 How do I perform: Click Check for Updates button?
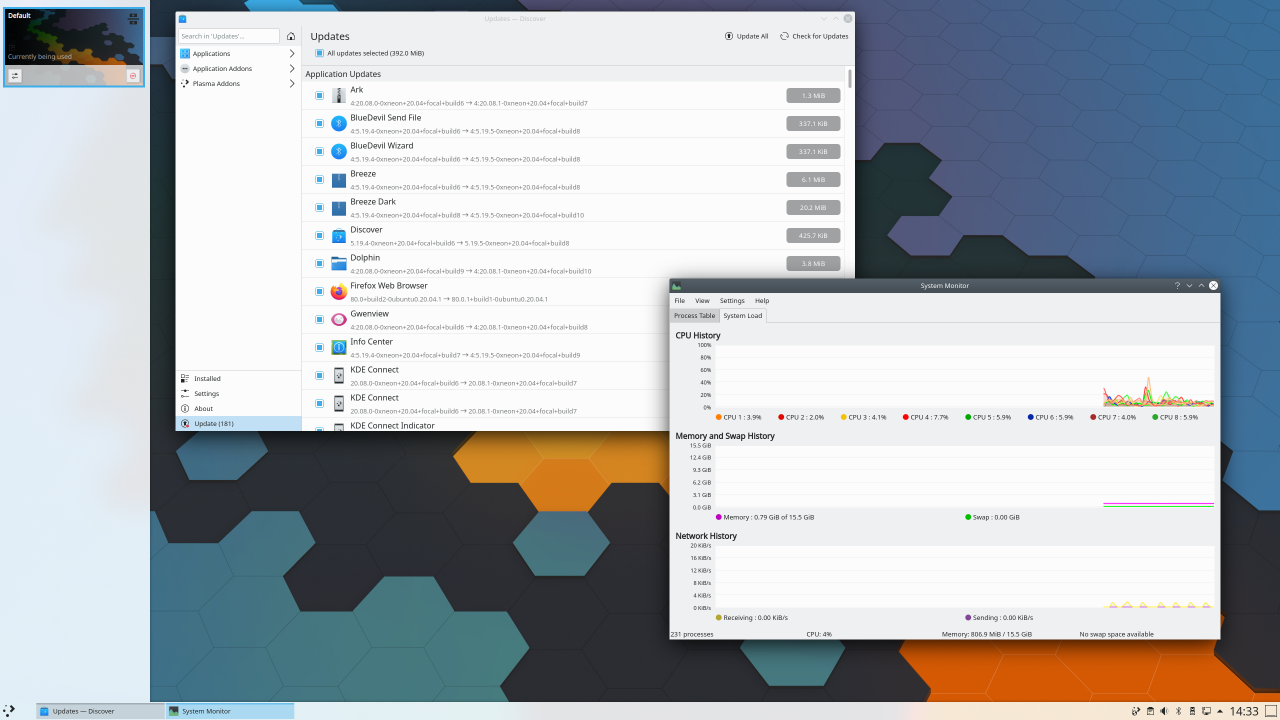[x=814, y=36]
